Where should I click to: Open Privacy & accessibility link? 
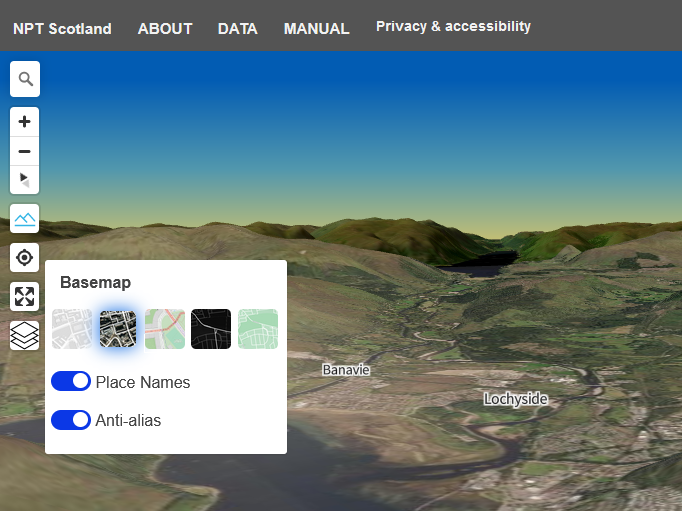pyautogui.click(x=453, y=27)
